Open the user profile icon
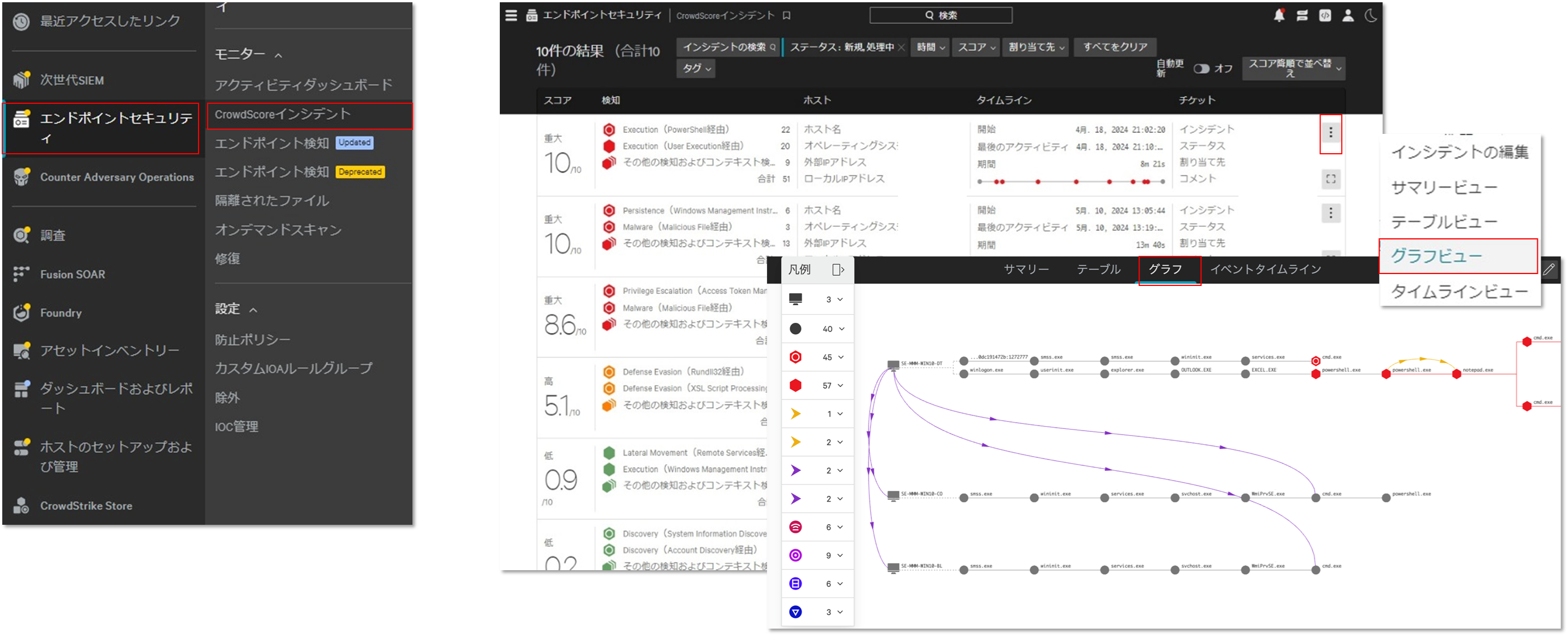The image size is (1568, 636). pos(1348,15)
